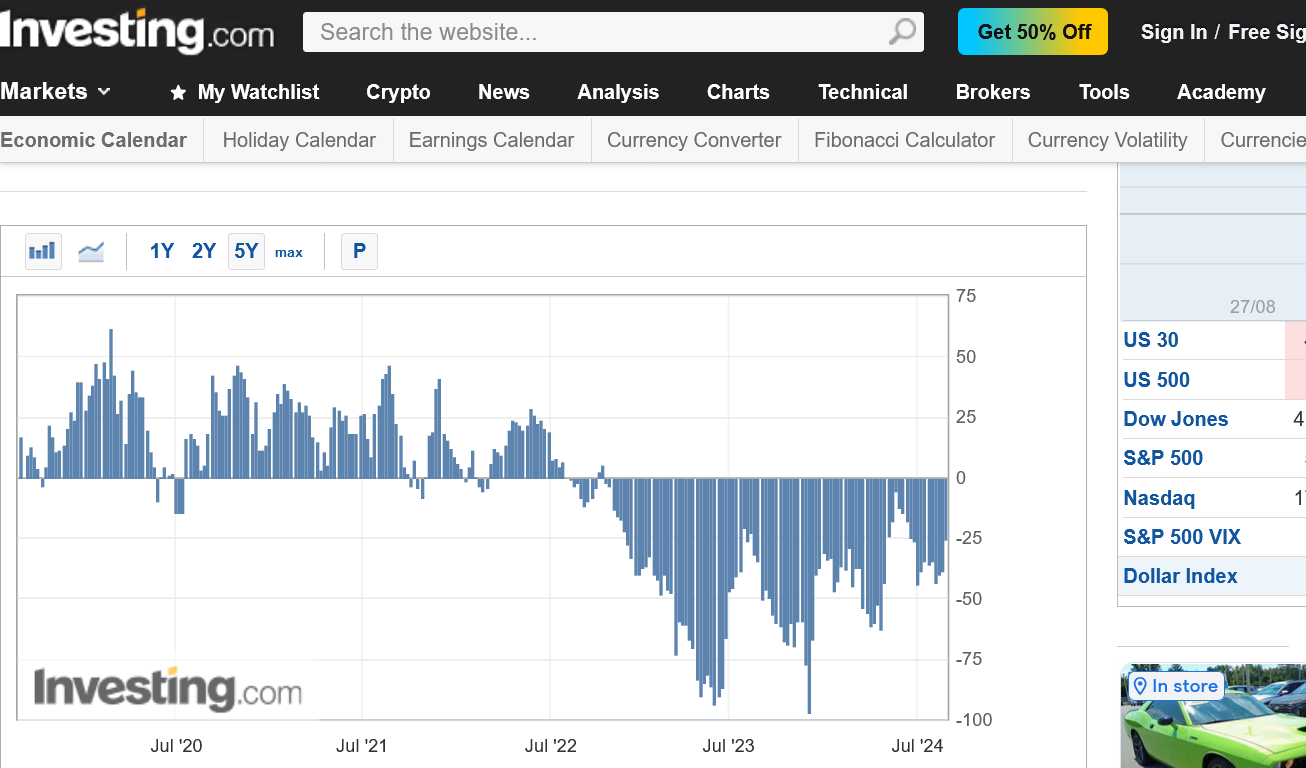Image resolution: width=1306 pixels, height=768 pixels.
Task: Select the Earnings Calendar tab
Action: (491, 140)
